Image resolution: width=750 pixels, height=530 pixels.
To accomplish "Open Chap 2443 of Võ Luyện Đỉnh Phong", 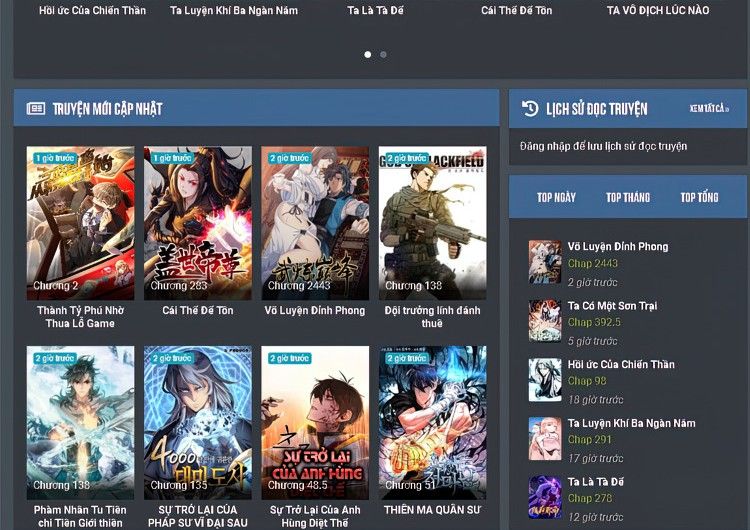I will [593, 264].
